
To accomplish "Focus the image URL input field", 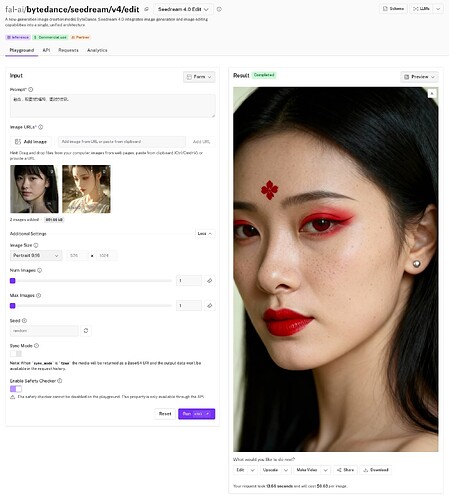I will tap(122, 142).
